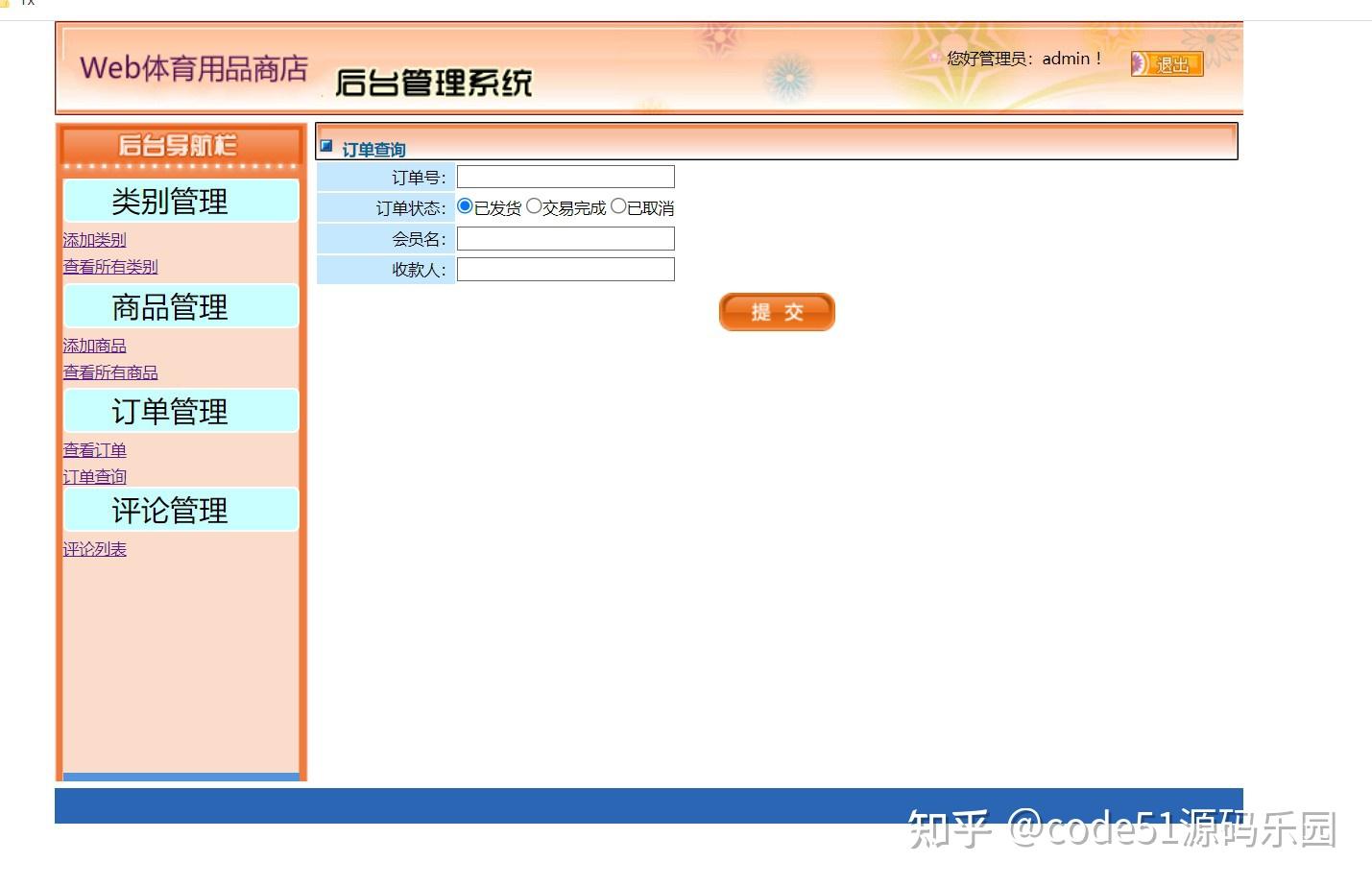
Task: Open the 评论列表 comments list
Action: coord(94,548)
